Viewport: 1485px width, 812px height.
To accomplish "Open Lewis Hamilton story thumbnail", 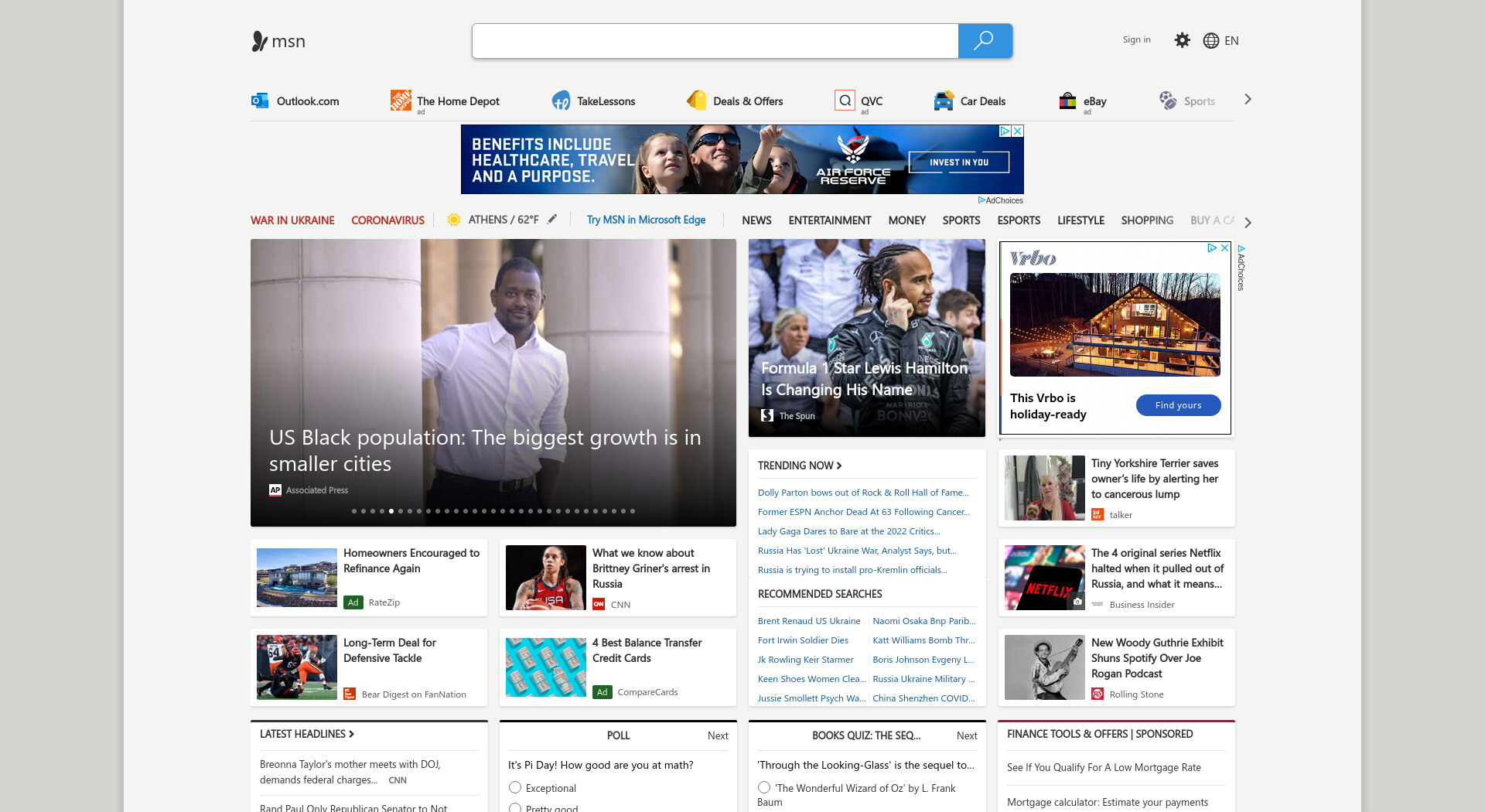I will coord(867,338).
